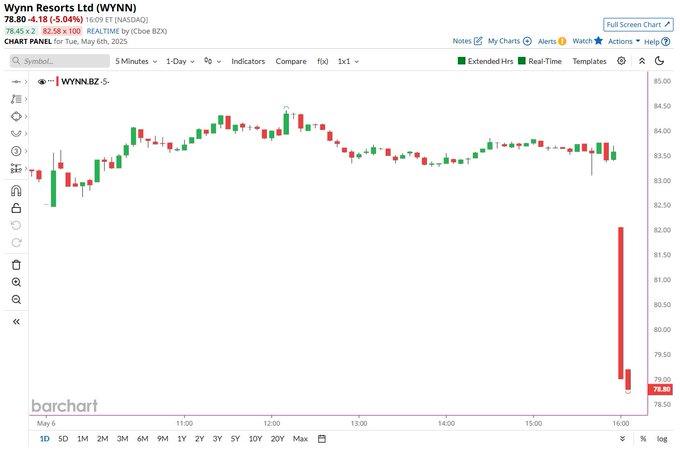Select the 2M range tab
Viewport: 680px width, 450px height.
tap(102, 439)
